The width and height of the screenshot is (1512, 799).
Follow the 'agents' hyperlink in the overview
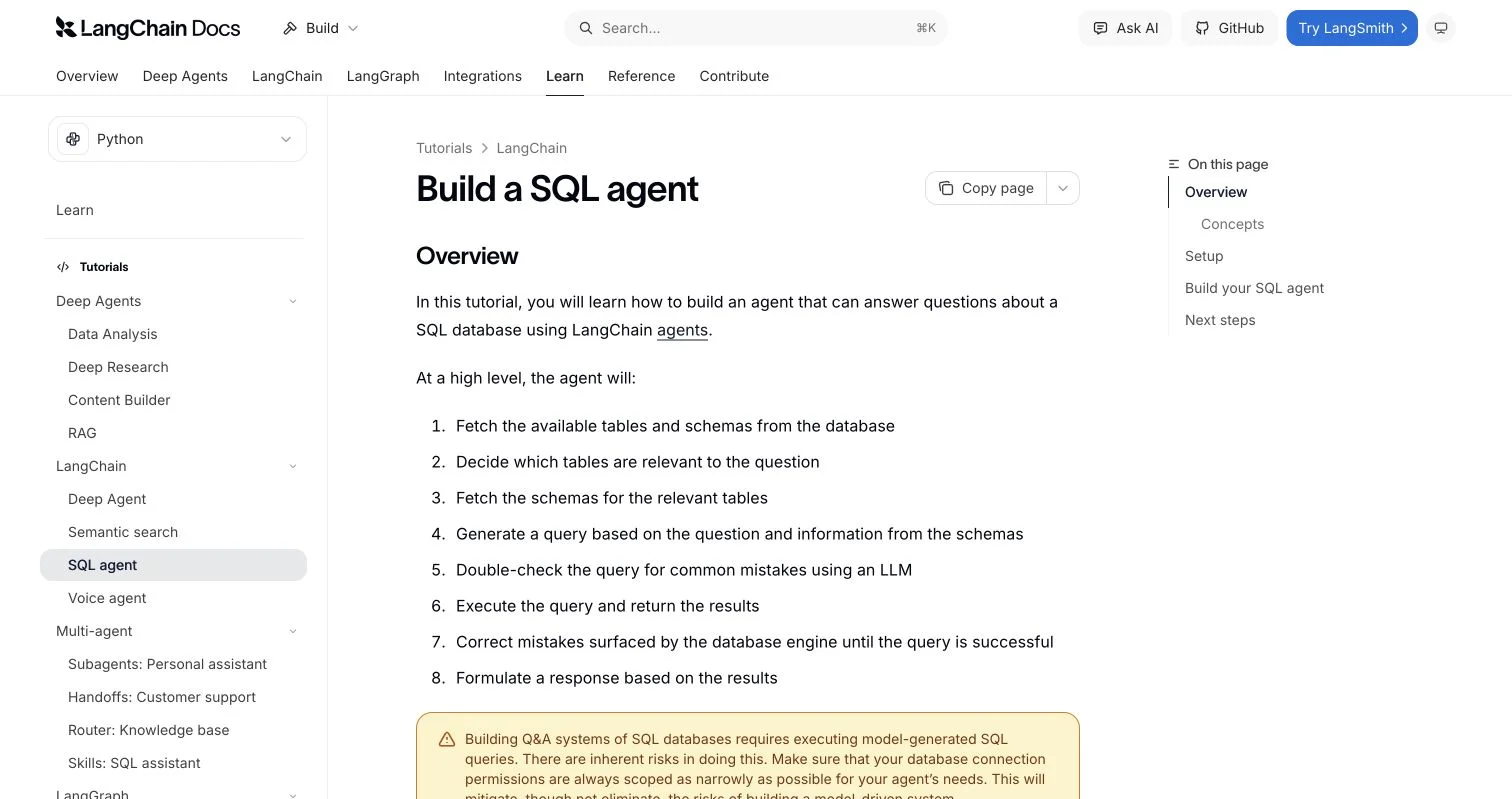[x=682, y=330]
